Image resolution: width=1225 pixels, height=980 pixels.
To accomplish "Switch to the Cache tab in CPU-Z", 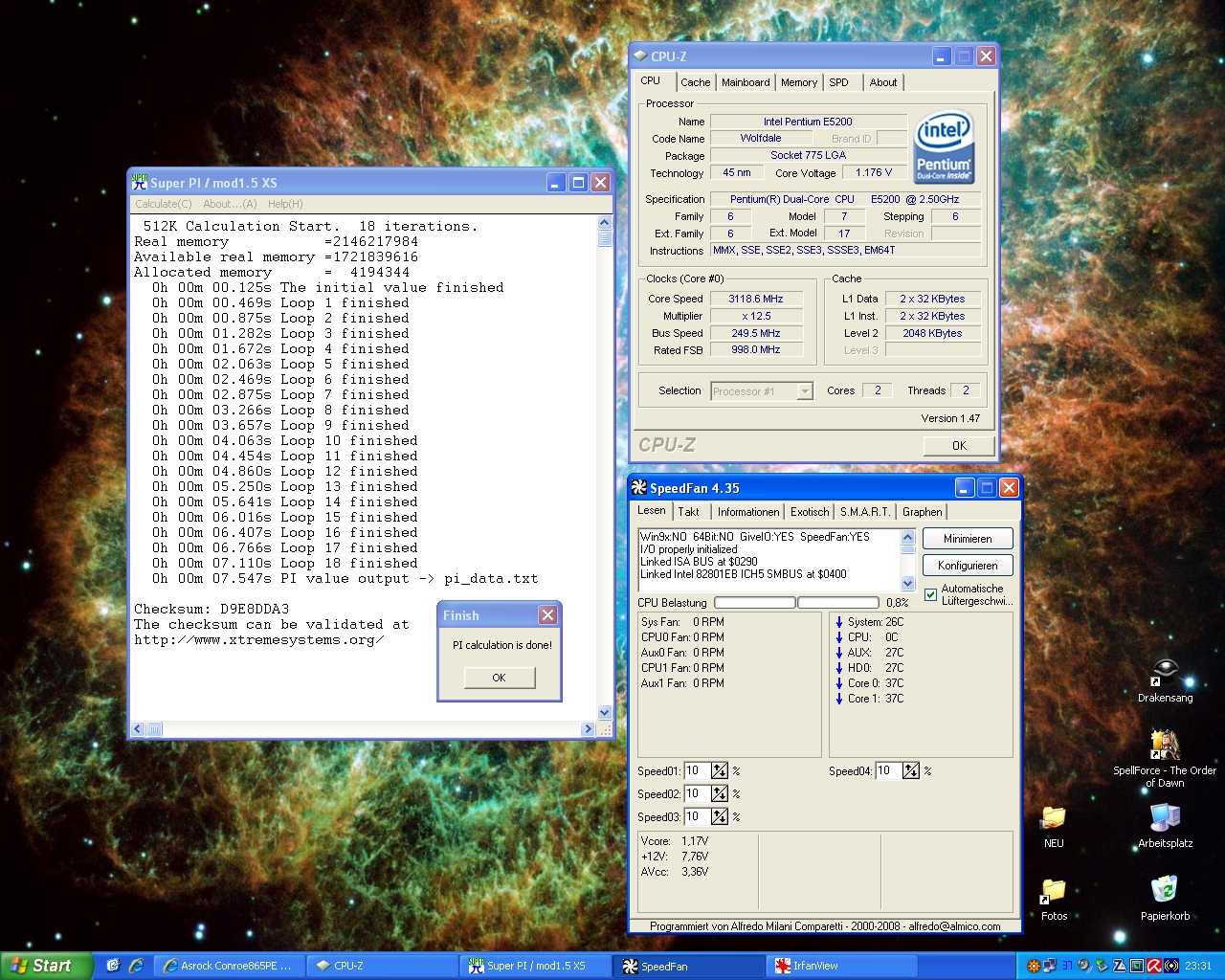I will (696, 83).
